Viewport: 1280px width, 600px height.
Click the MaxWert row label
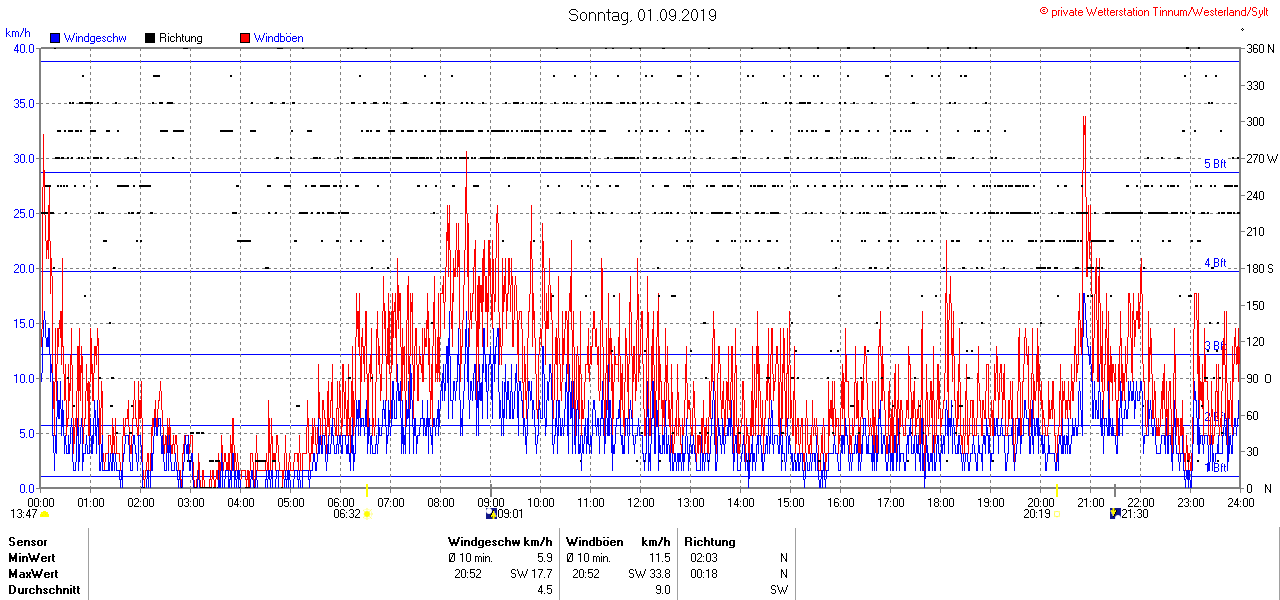click(x=33, y=574)
